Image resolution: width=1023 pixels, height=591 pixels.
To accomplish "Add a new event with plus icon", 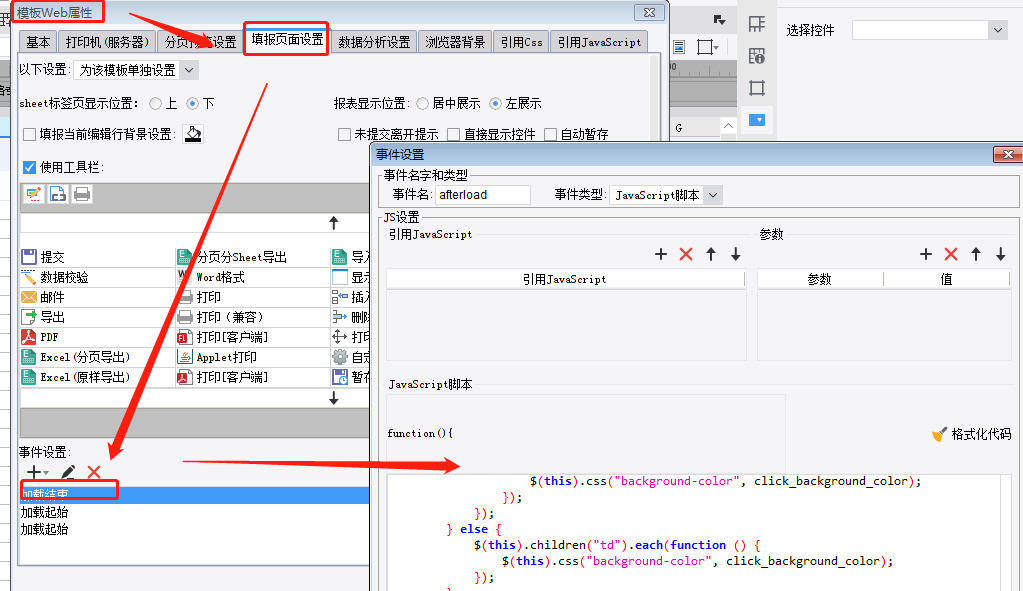I will 37,472.
